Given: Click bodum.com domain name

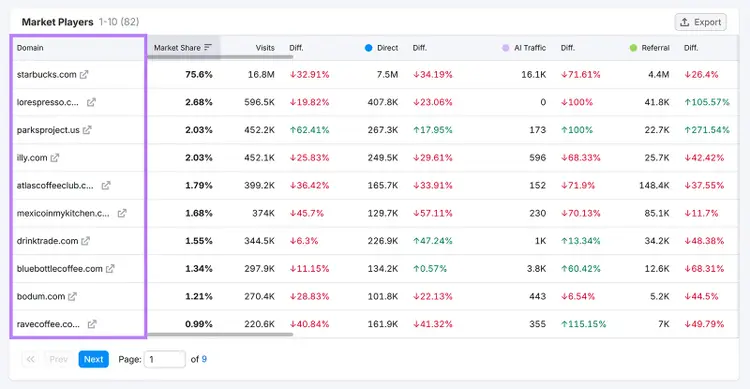Looking at the screenshot, I should [x=41, y=297].
